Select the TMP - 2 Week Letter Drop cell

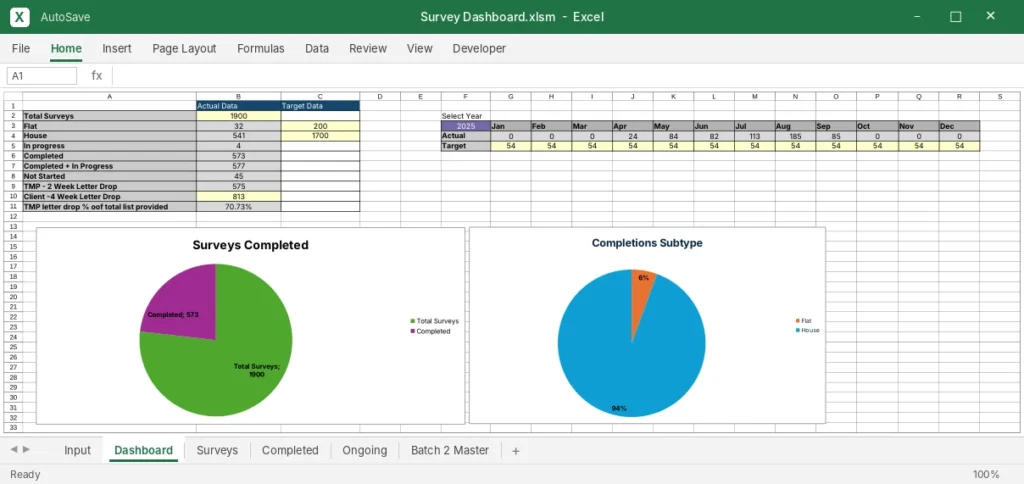pos(109,186)
